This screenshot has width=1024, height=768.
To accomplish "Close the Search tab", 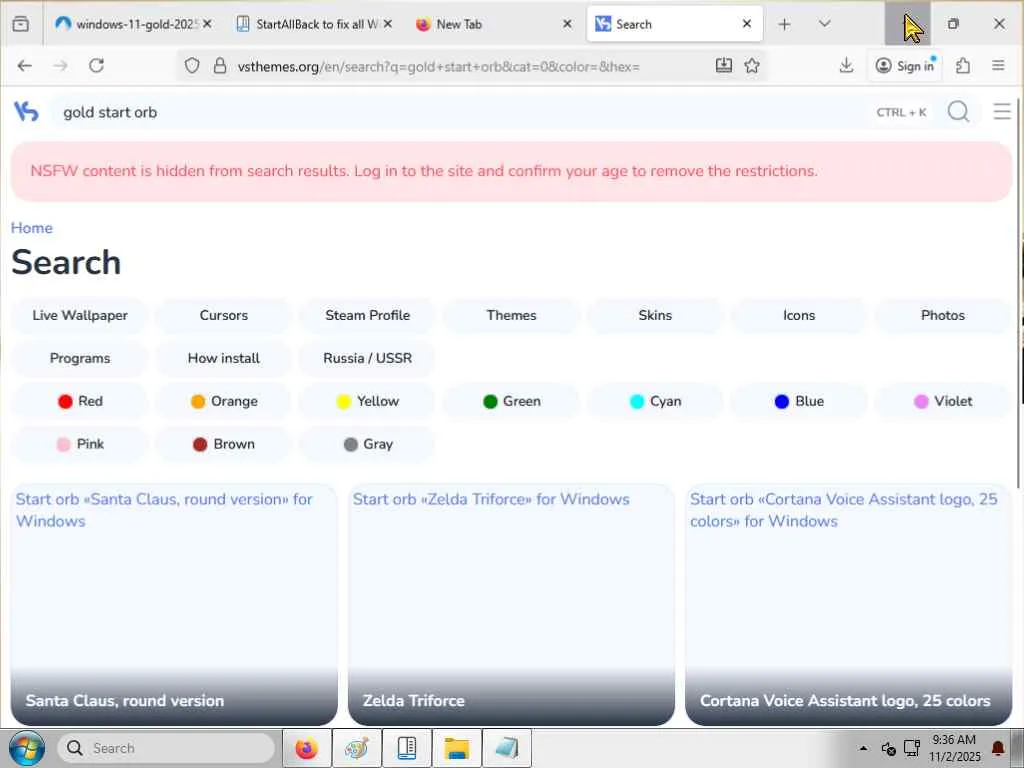I will [x=746, y=24].
